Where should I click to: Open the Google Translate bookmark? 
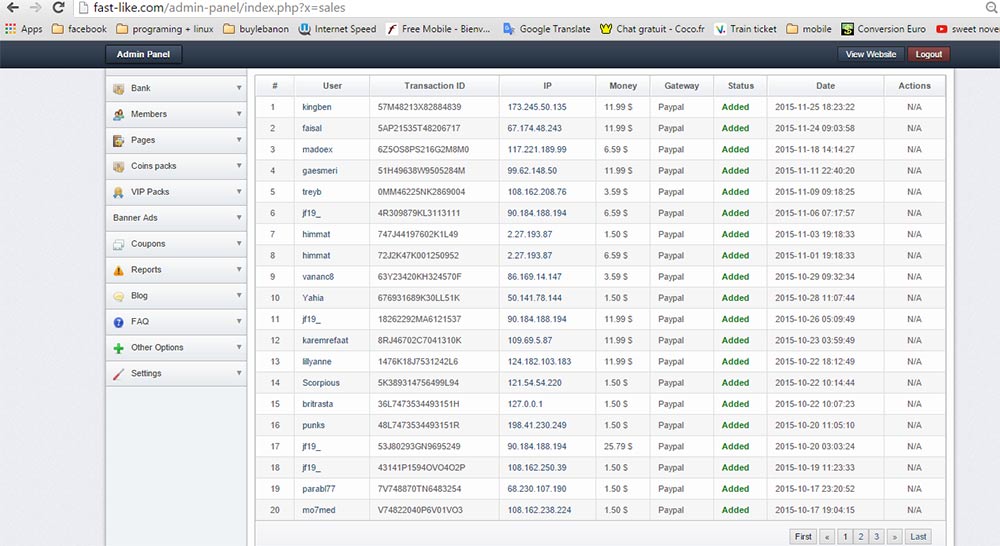547,29
